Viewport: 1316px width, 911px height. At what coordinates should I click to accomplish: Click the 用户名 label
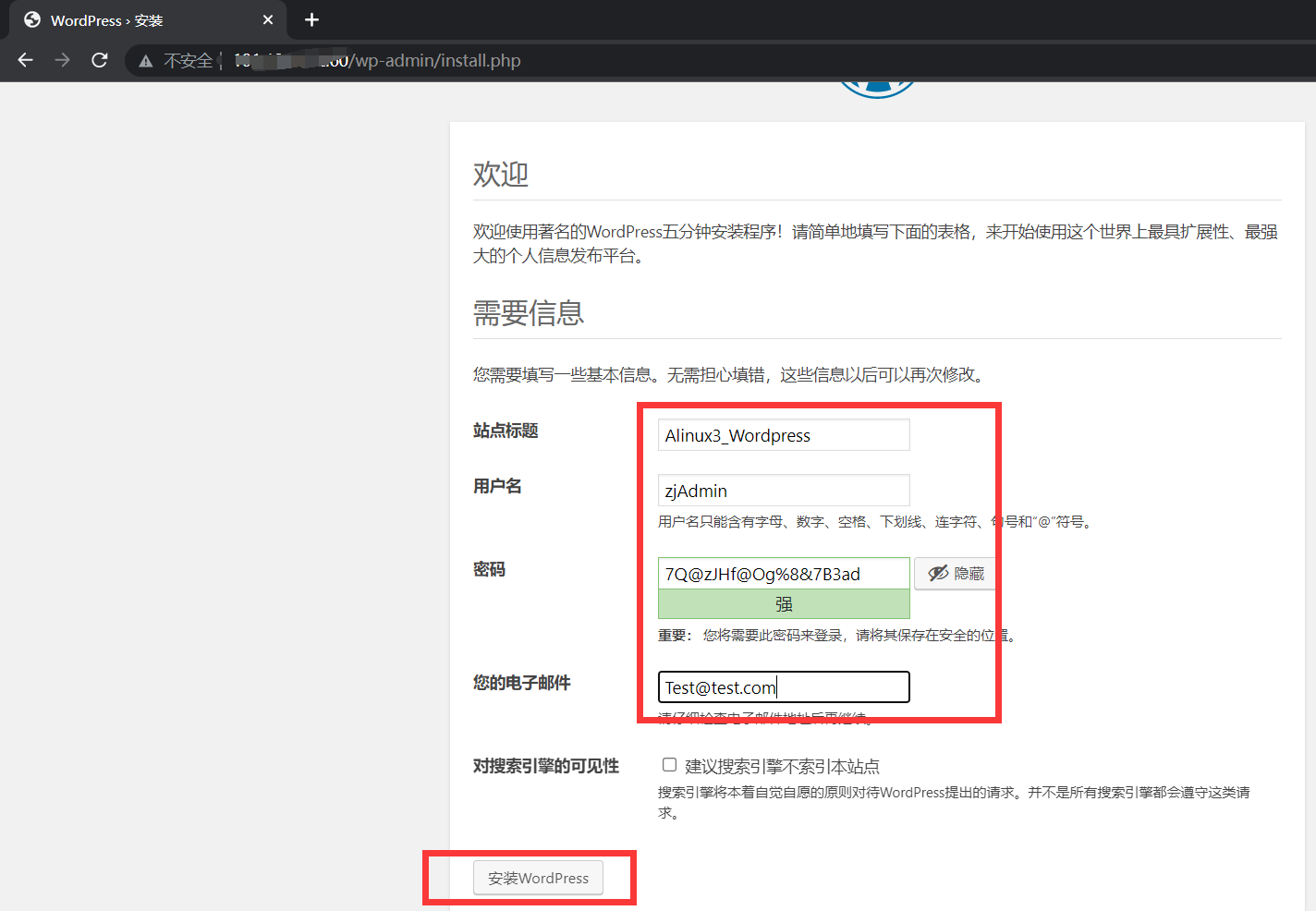click(x=497, y=486)
